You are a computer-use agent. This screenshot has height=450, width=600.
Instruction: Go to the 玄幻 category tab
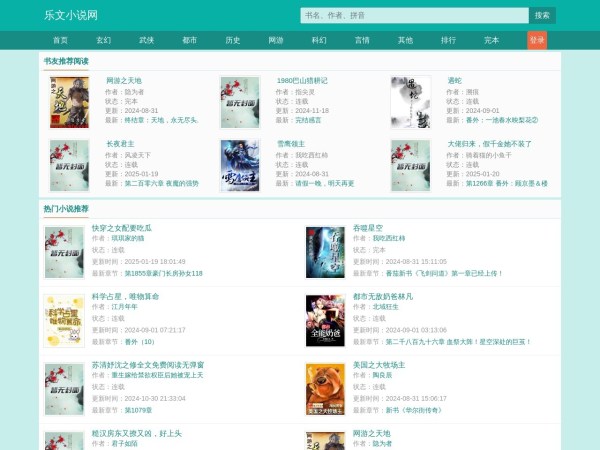pyautogui.click(x=103, y=40)
